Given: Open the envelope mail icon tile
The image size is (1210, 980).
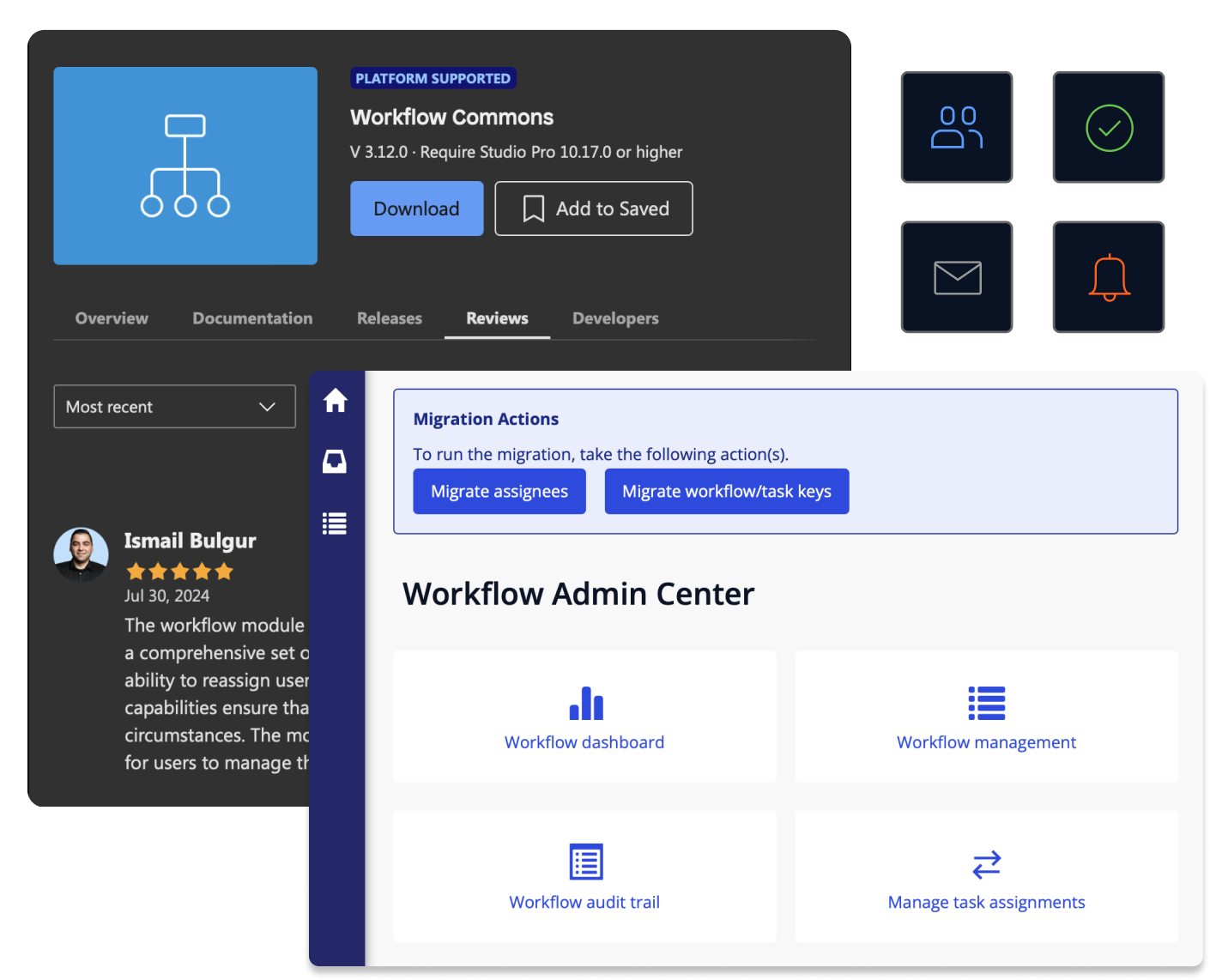Looking at the screenshot, I should point(956,277).
